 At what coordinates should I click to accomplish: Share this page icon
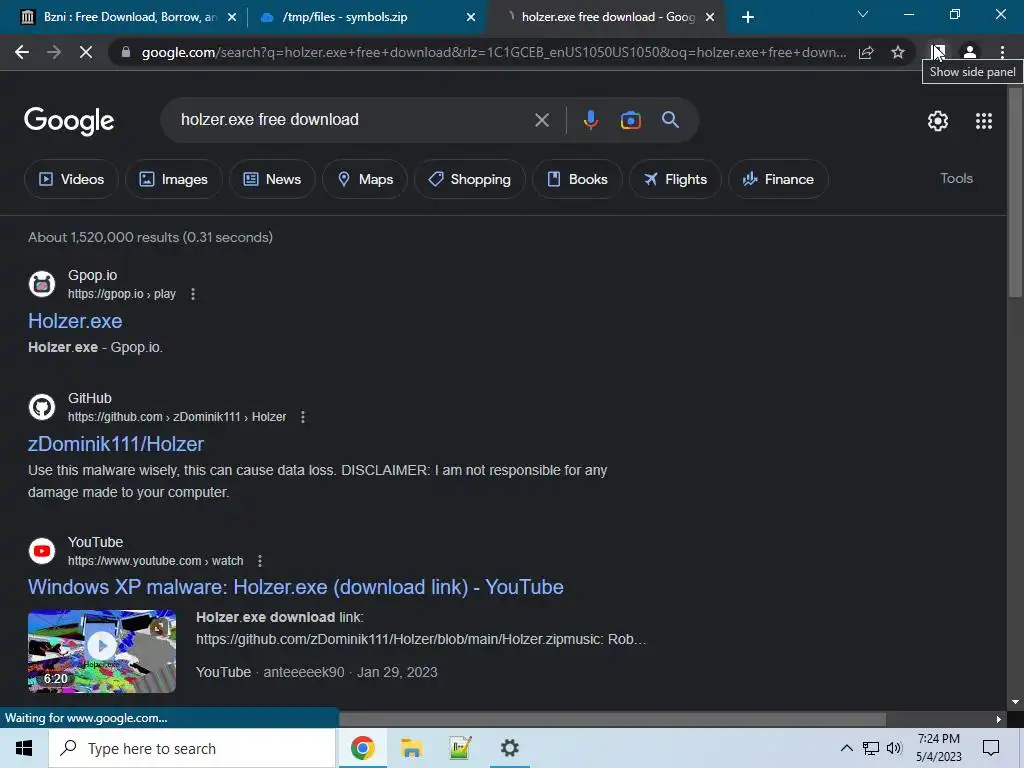click(866, 52)
